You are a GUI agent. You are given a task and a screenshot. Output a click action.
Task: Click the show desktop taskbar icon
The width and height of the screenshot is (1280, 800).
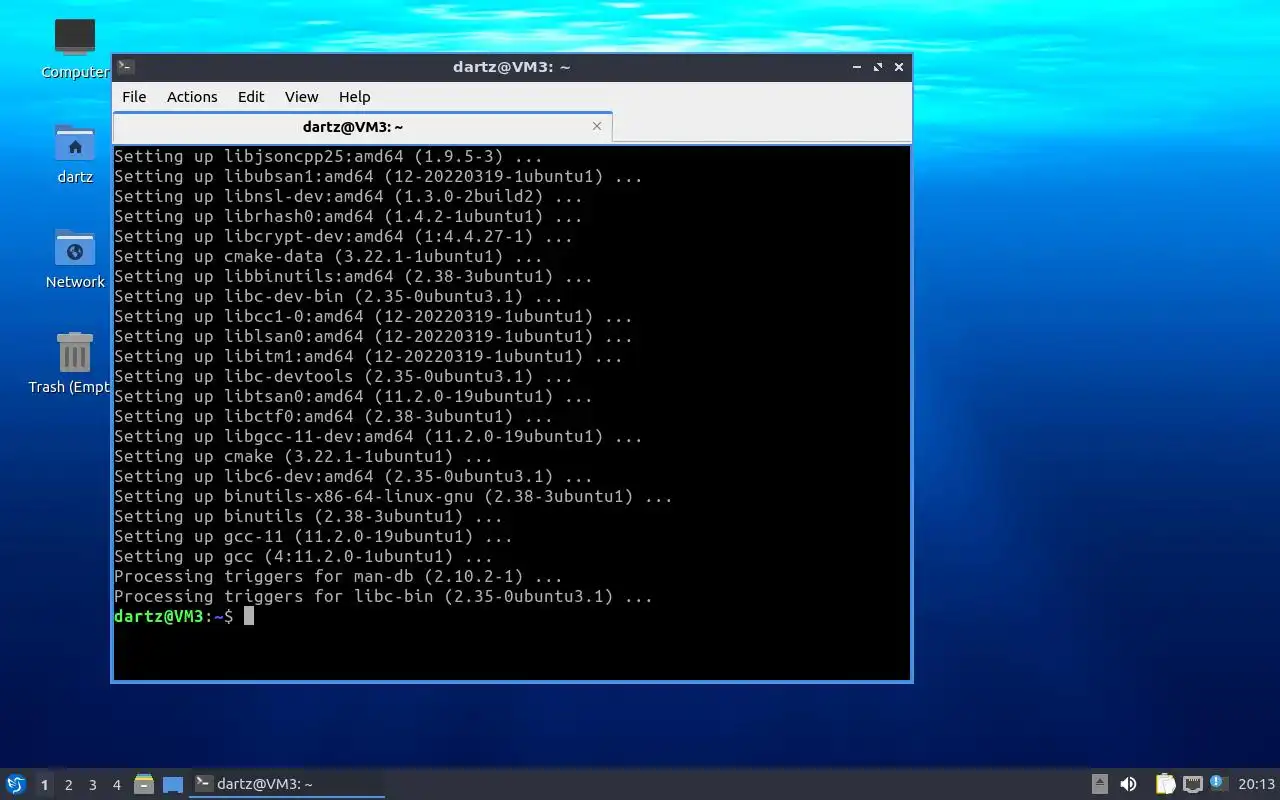pos(173,784)
